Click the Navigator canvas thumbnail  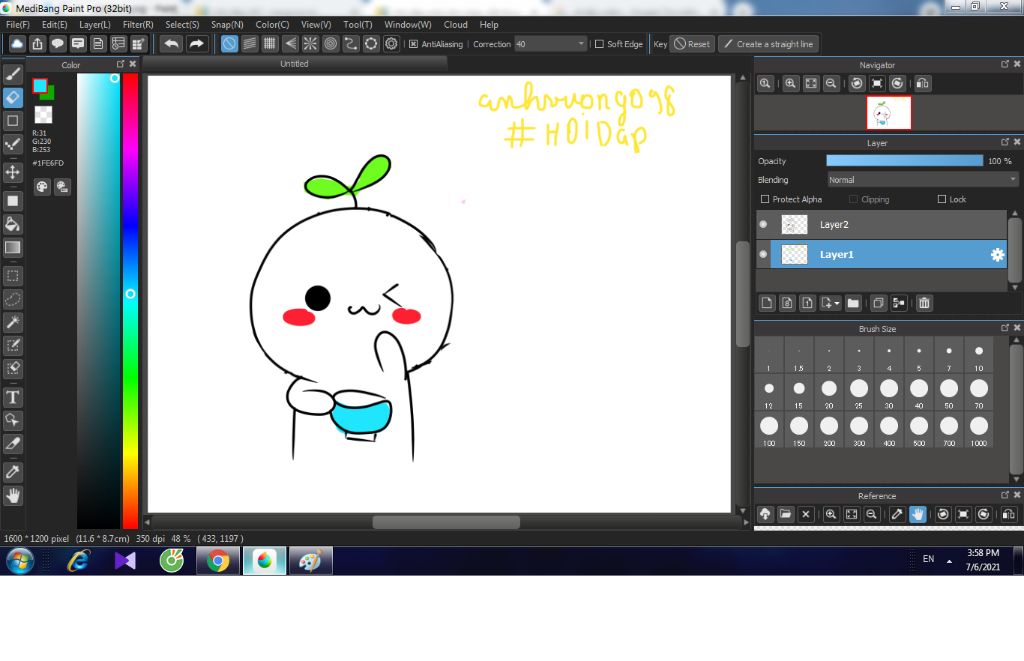888,113
